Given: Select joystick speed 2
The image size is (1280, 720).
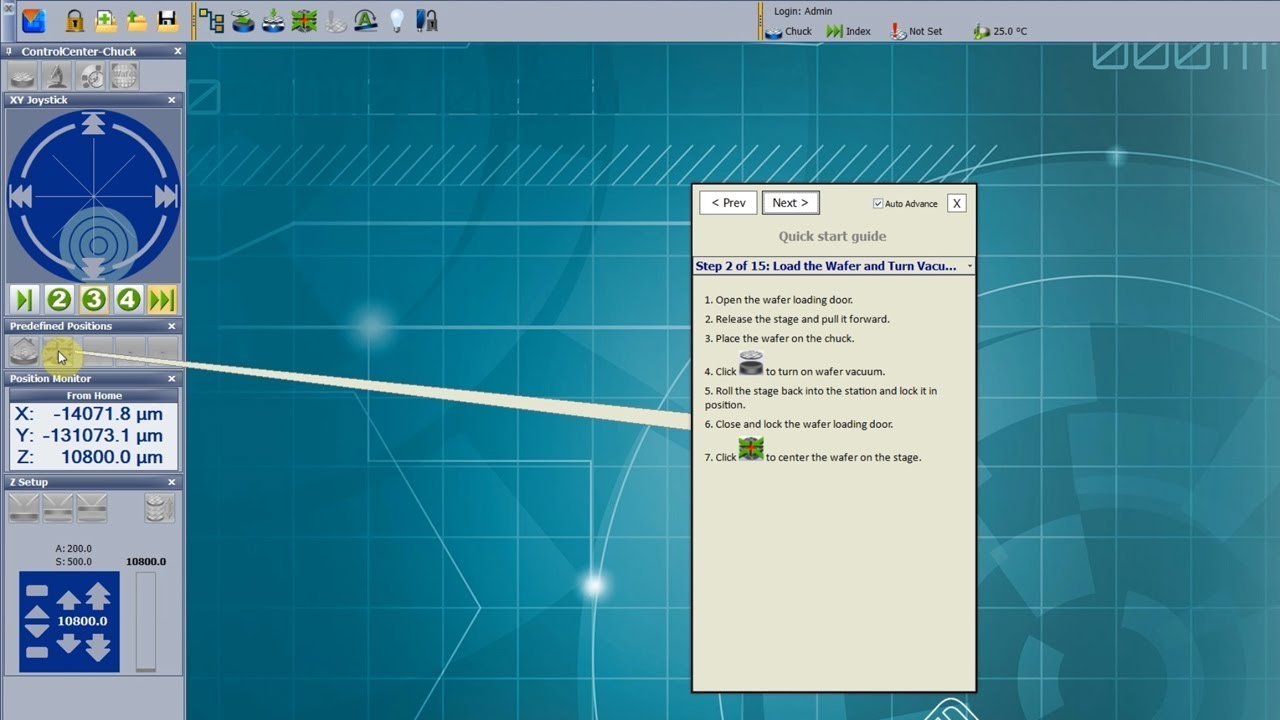Looking at the screenshot, I should pos(59,299).
